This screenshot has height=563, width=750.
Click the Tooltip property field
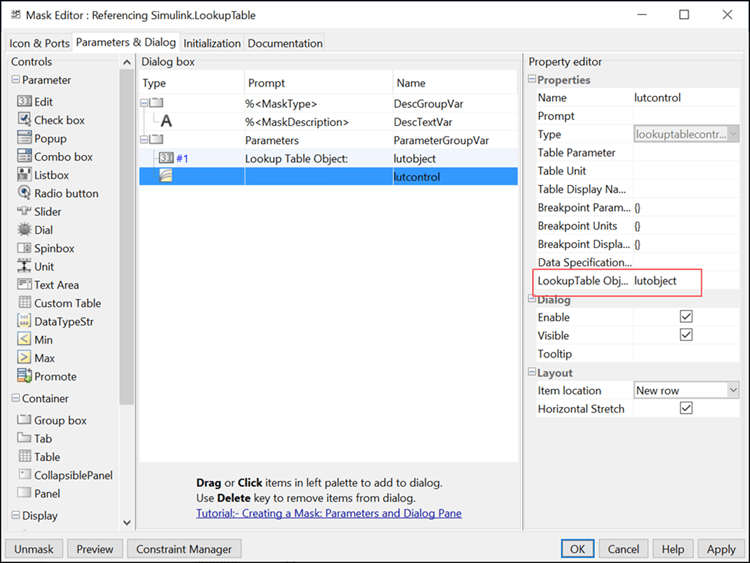686,353
